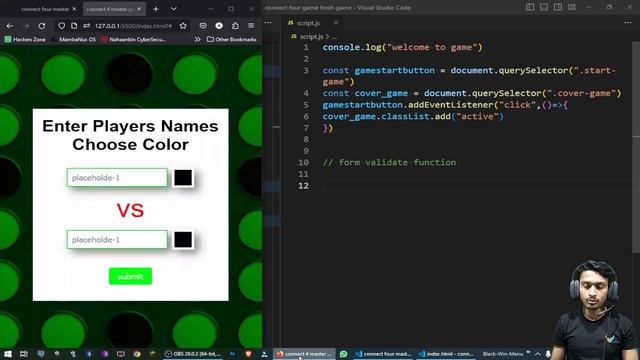Open the Chrome icon on the taskbar
The image size is (640, 360).
[137, 354]
